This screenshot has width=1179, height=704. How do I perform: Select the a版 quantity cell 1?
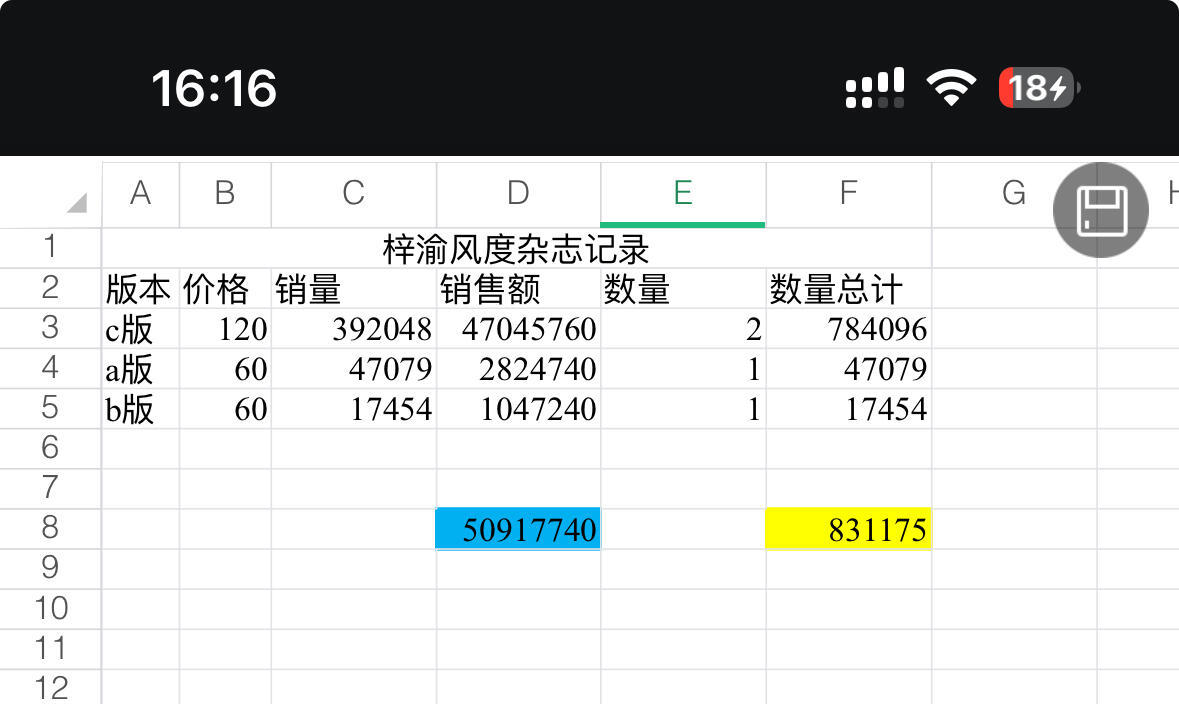click(x=683, y=368)
